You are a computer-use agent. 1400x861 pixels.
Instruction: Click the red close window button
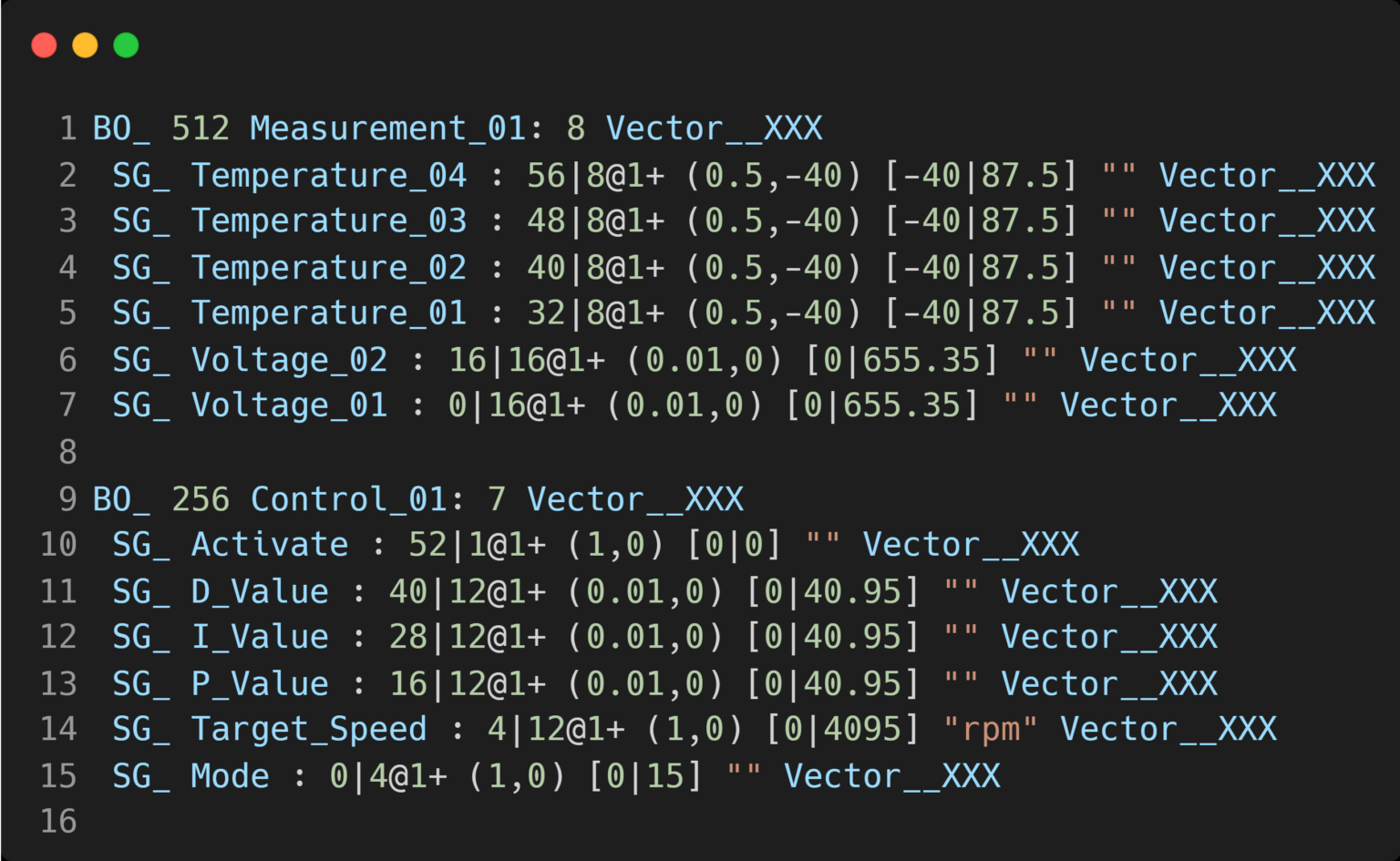44,46
